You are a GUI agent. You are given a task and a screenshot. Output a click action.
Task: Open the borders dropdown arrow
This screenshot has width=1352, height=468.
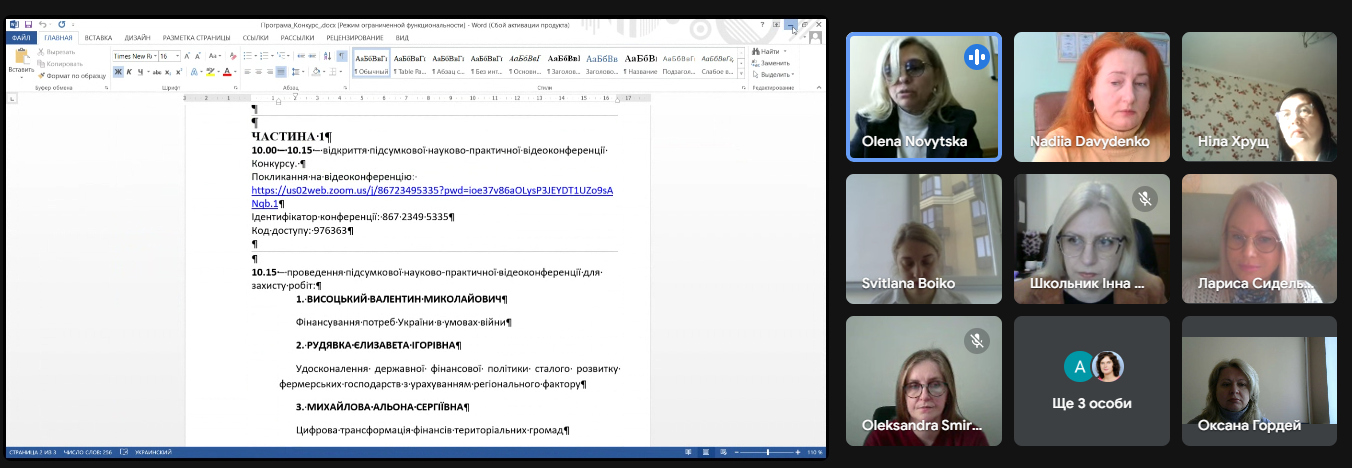pos(341,72)
